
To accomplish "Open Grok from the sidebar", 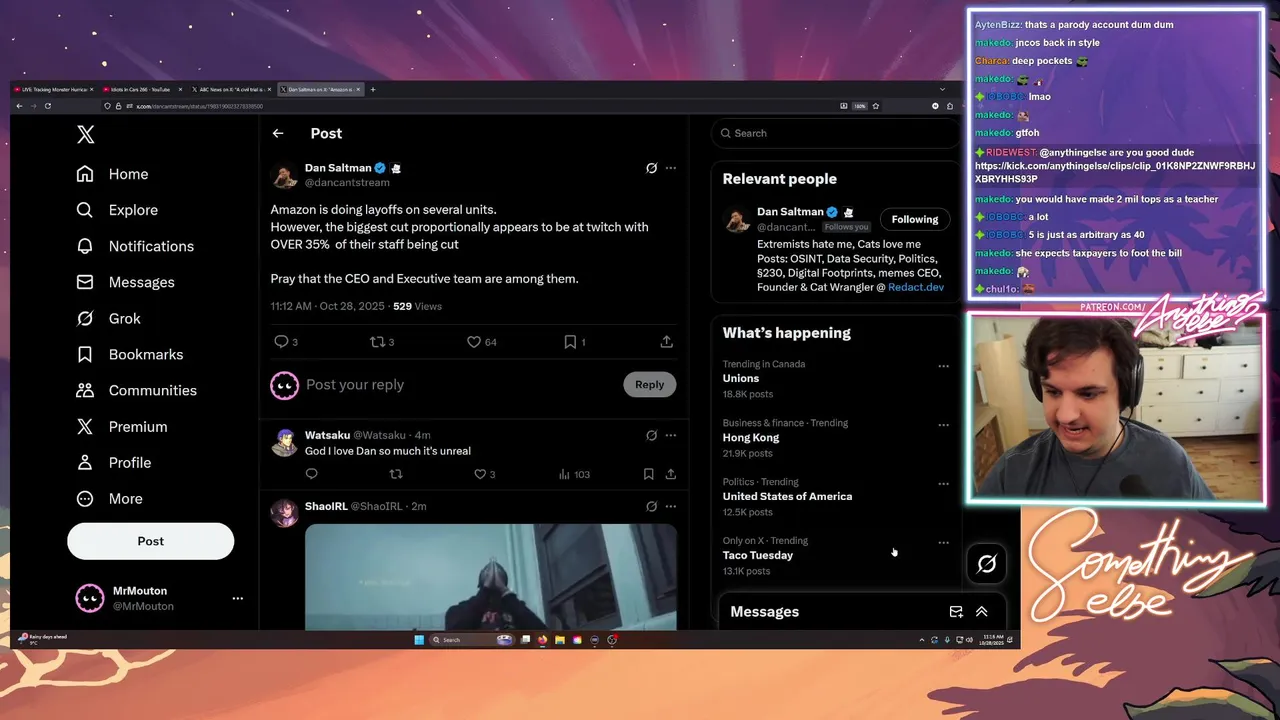I will (109, 318).
